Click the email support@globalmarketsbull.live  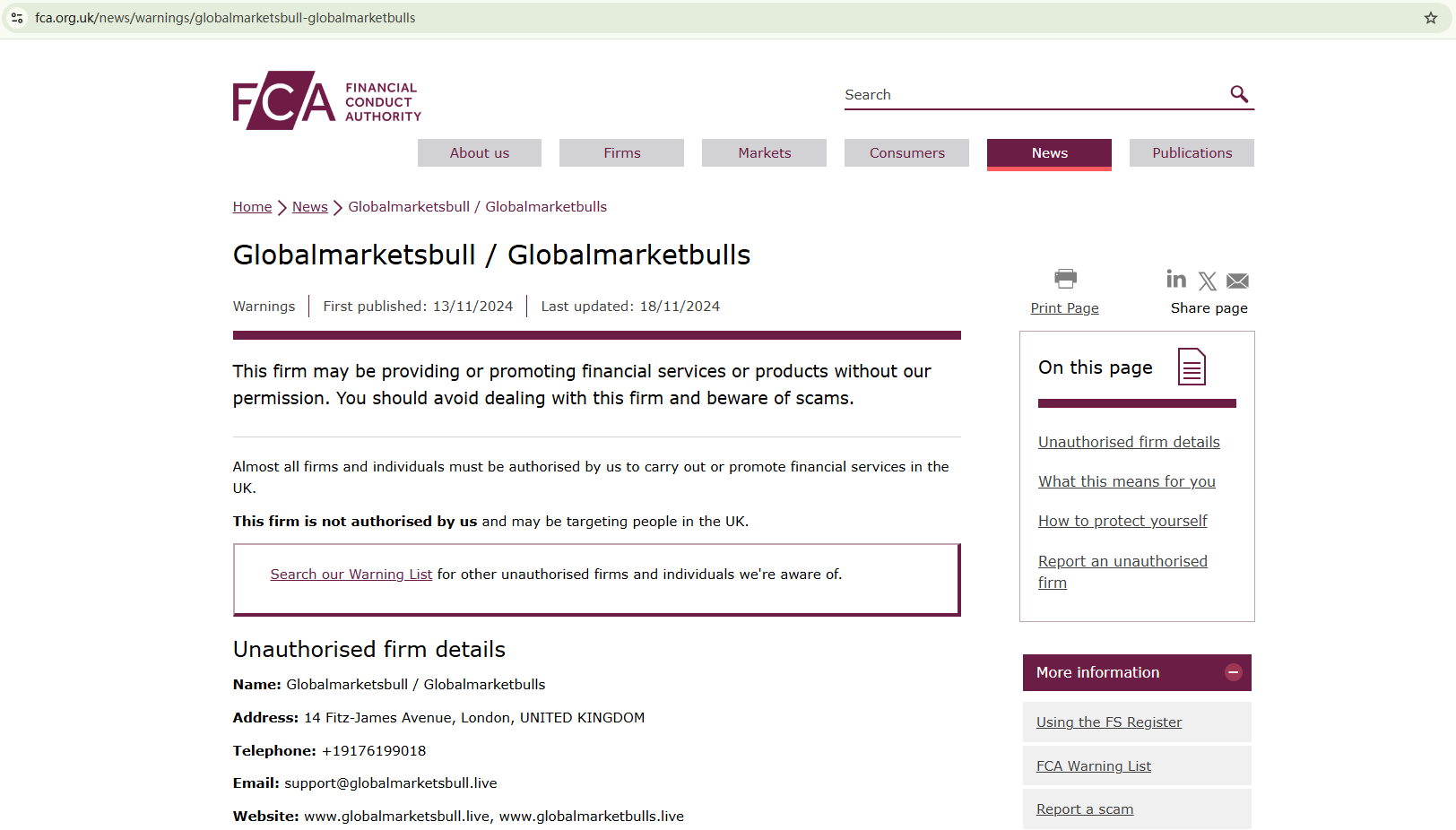[x=391, y=783]
